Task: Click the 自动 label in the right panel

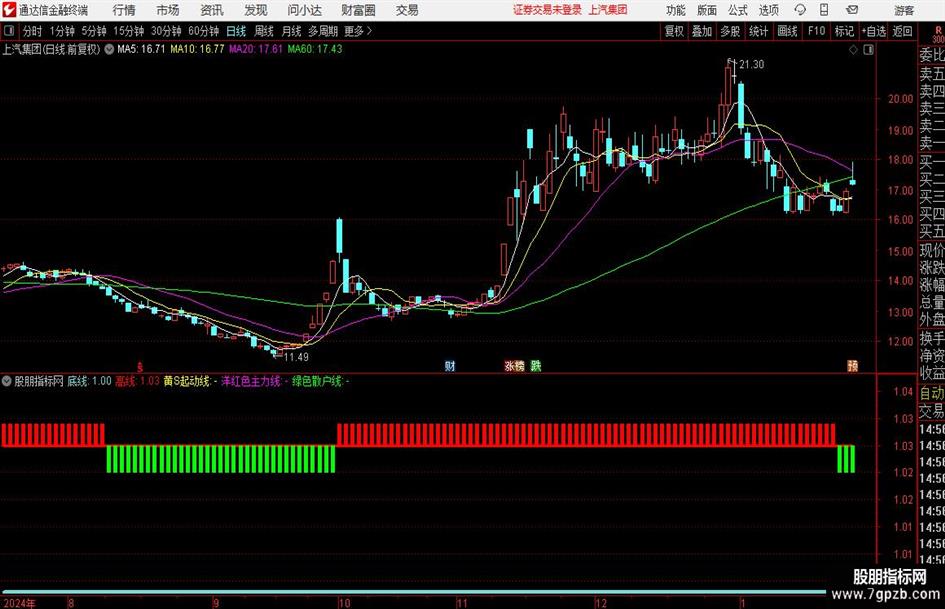Action: tap(931, 394)
